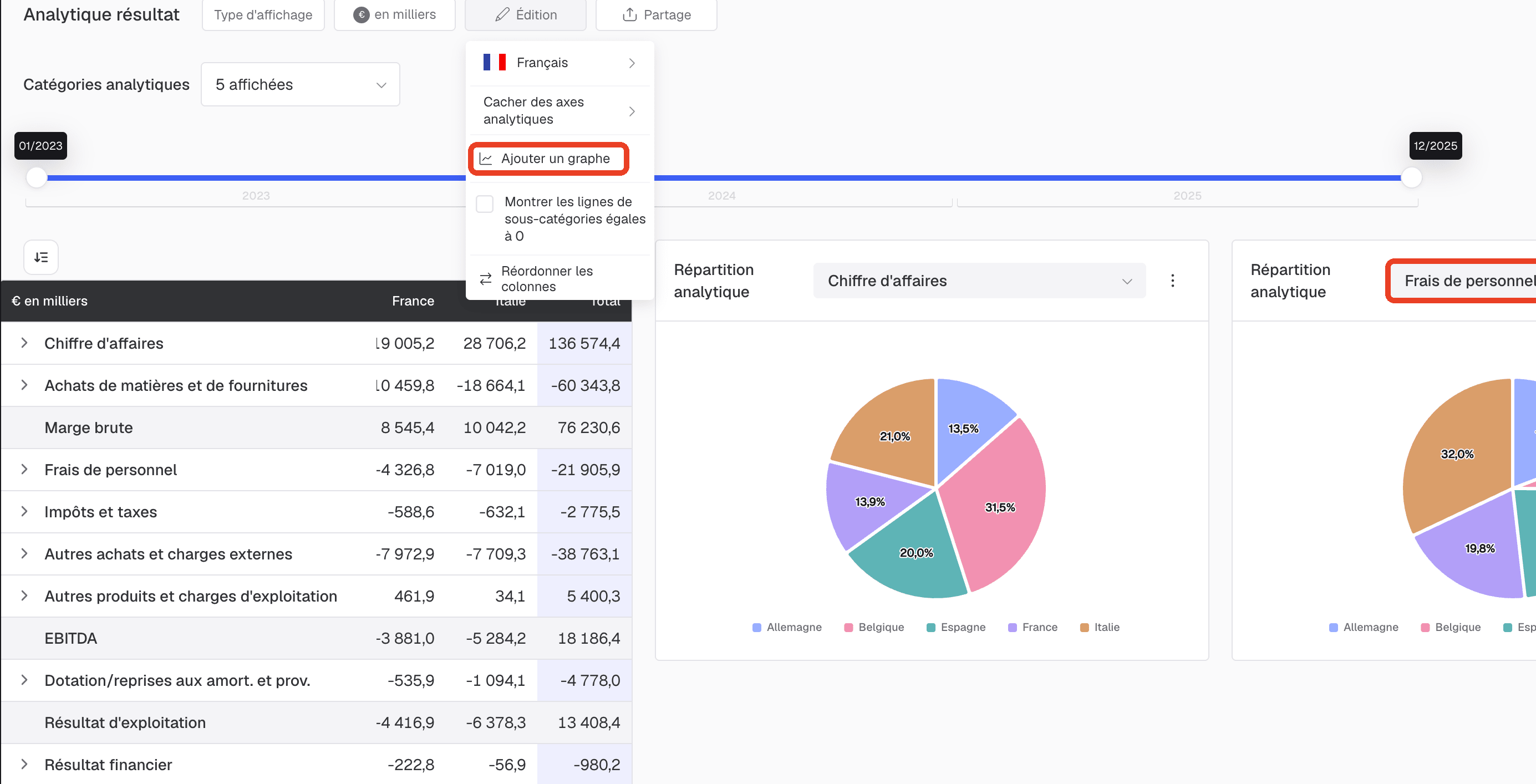
Task: Expand Achats de matières et de fournitures row
Action: coord(24,385)
